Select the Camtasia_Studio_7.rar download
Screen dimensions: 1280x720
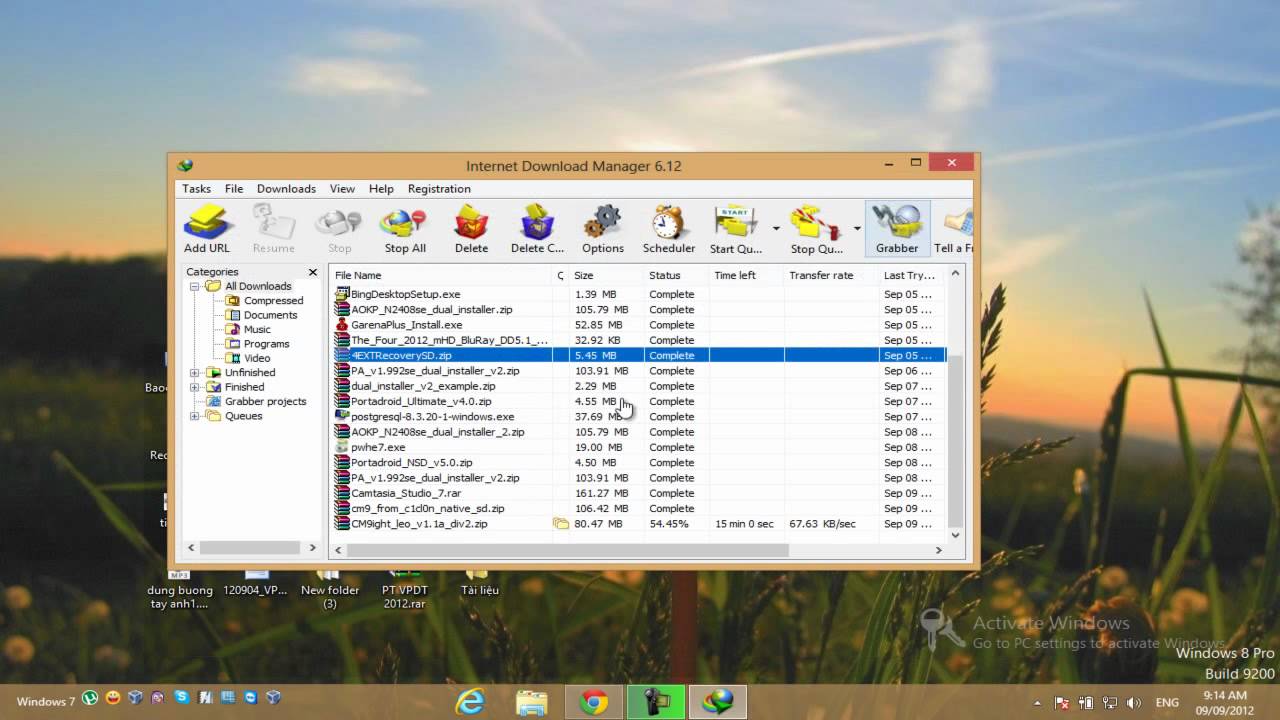[639, 493]
